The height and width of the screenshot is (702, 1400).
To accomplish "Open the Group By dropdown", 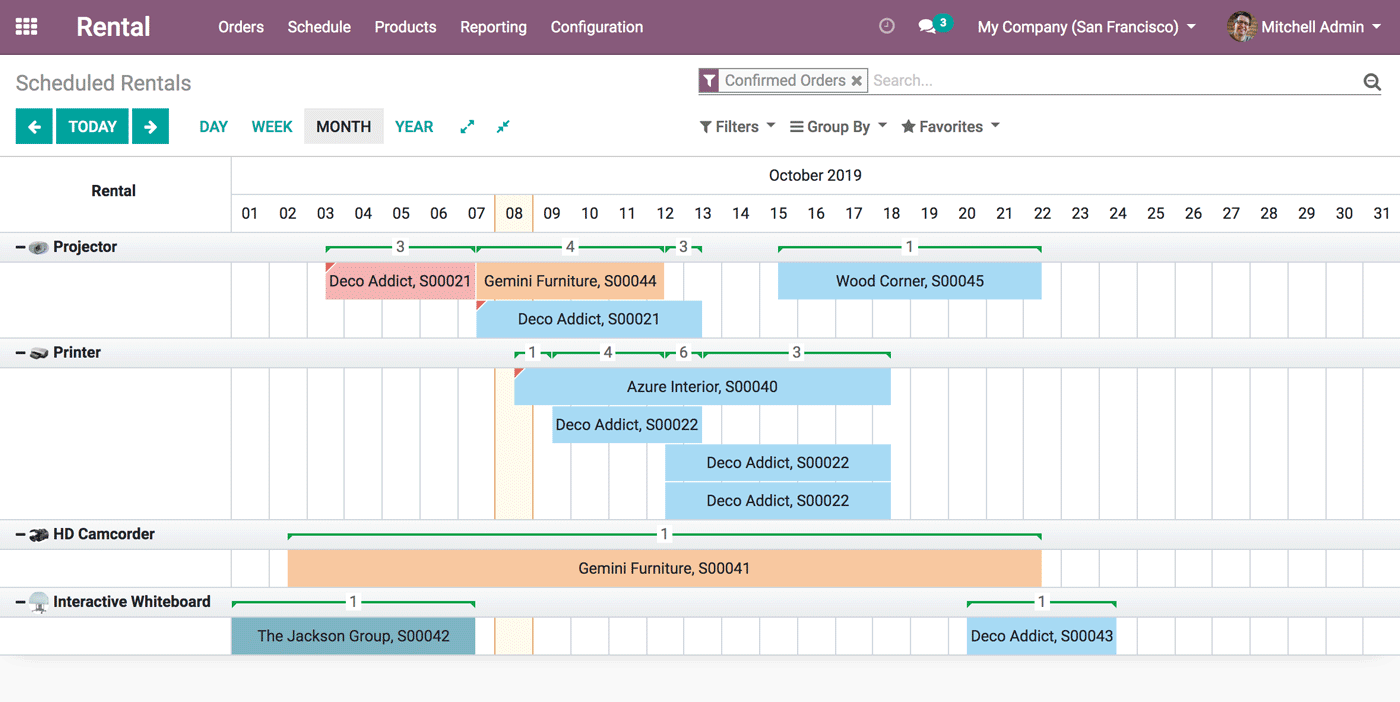I will 838,127.
